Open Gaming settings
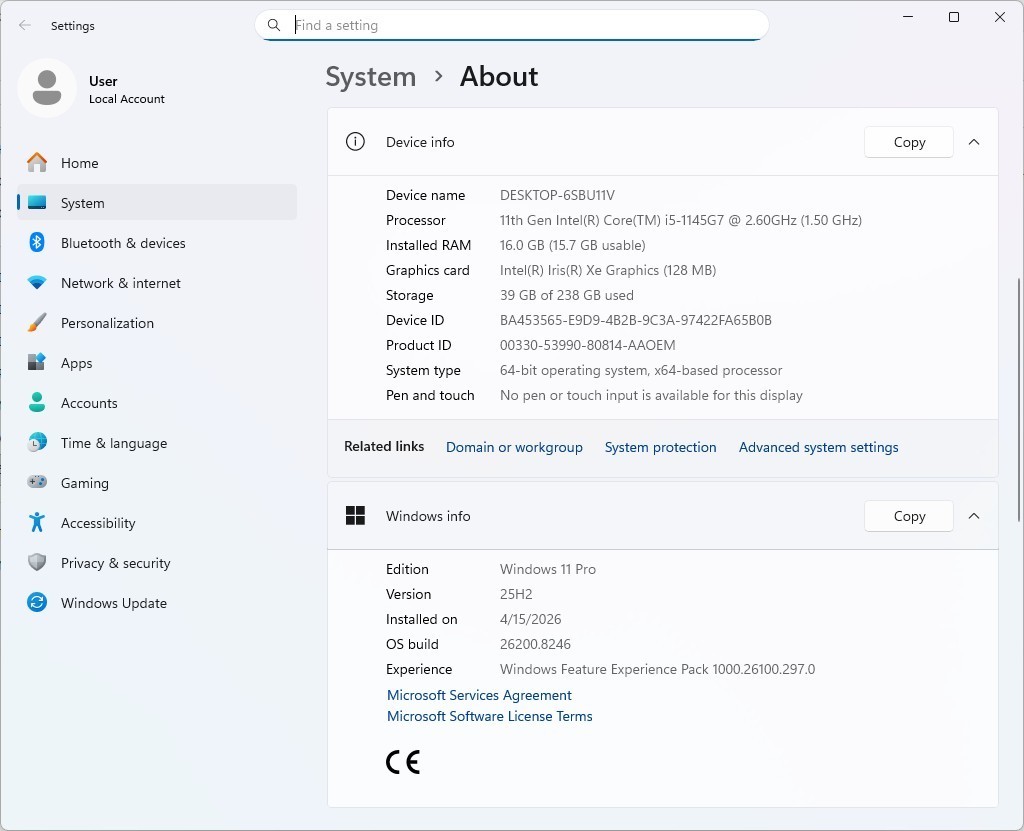1024x831 pixels. click(x=157, y=482)
